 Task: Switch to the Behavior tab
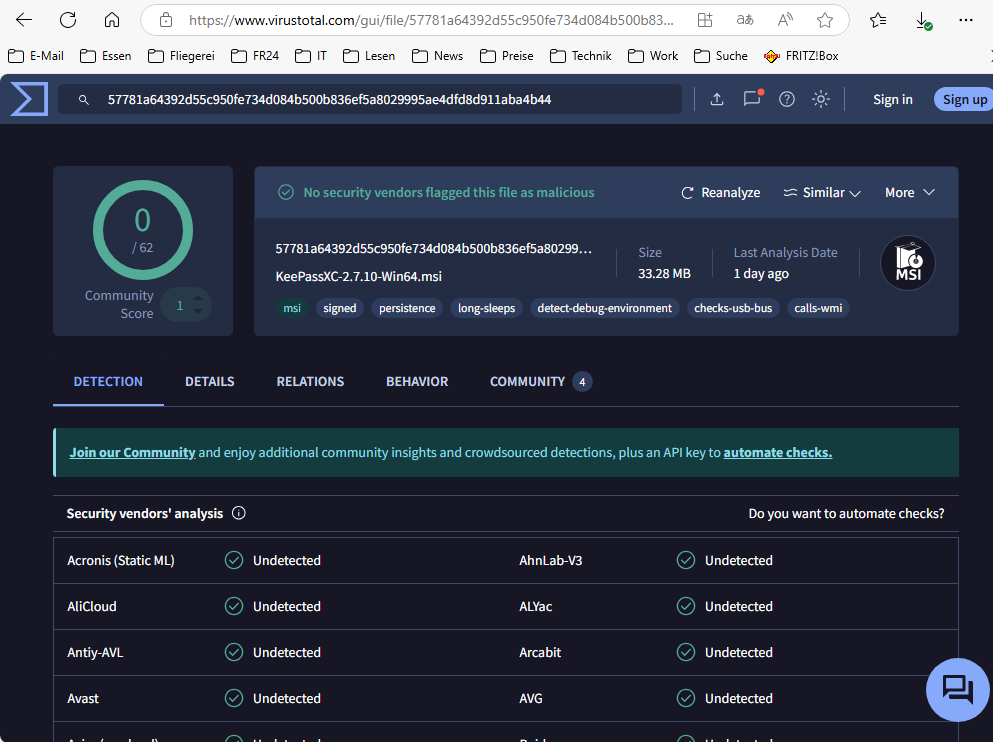point(417,381)
